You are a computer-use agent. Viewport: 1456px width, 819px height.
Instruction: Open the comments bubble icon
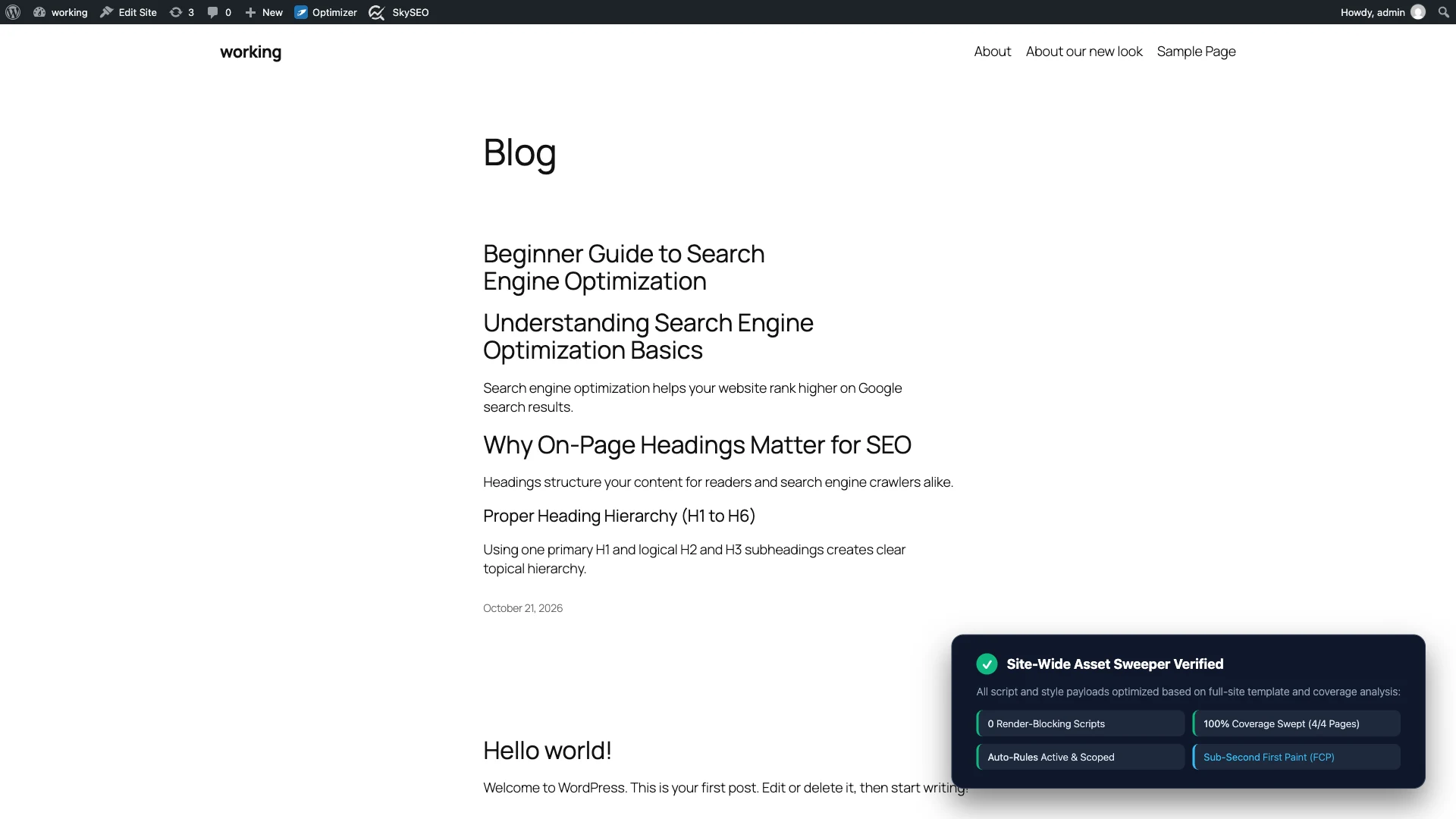click(213, 12)
